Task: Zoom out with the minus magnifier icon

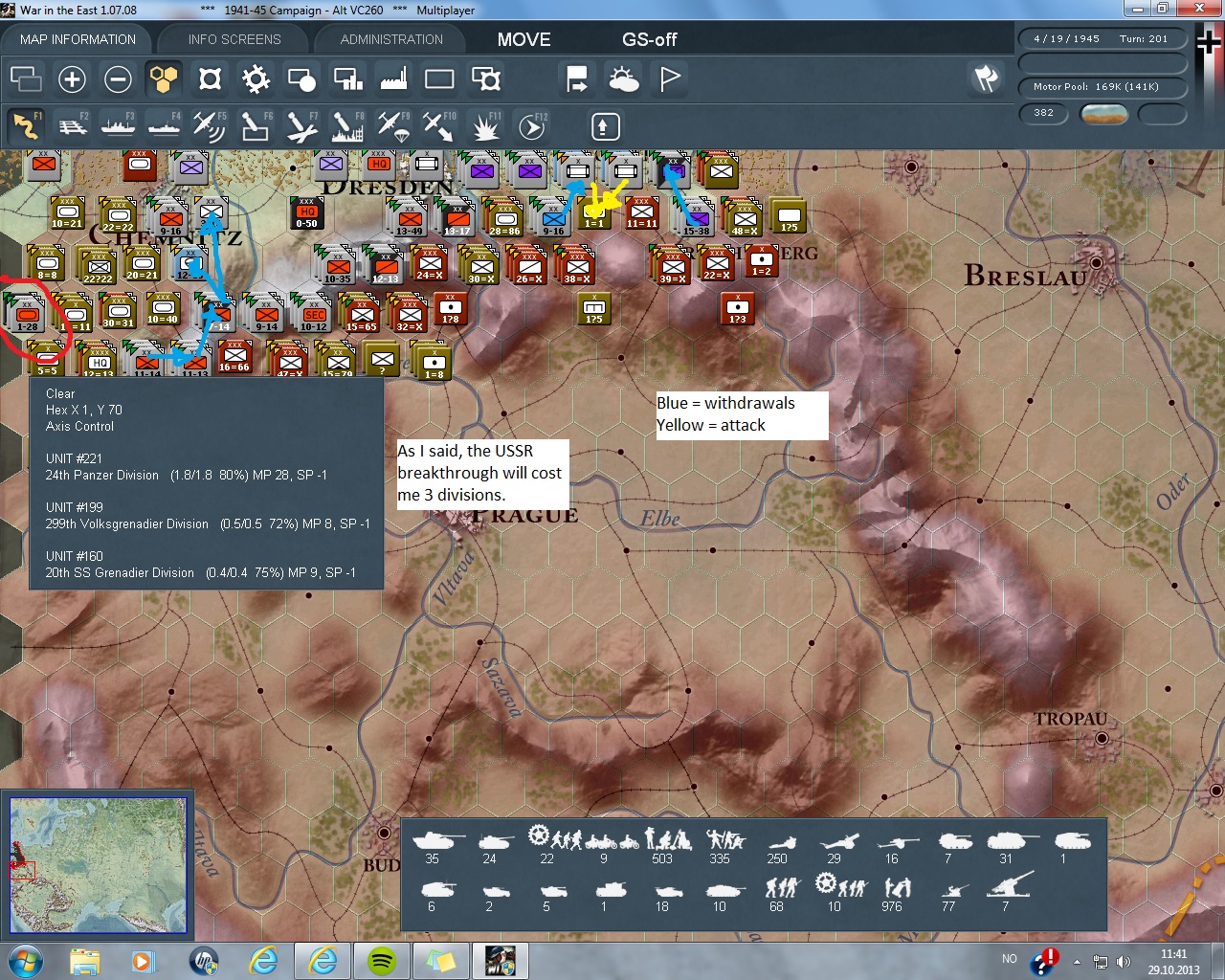Action: tap(118, 78)
